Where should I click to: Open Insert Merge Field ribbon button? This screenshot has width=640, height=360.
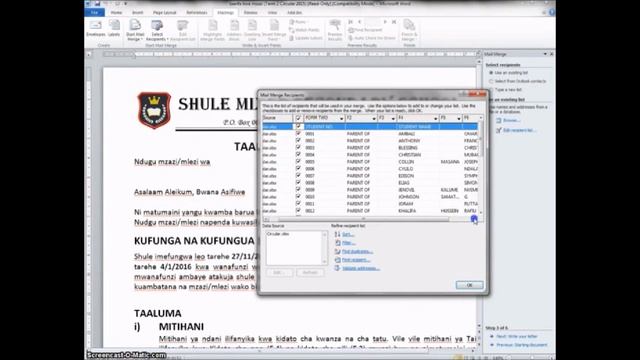click(x=274, y=30)
